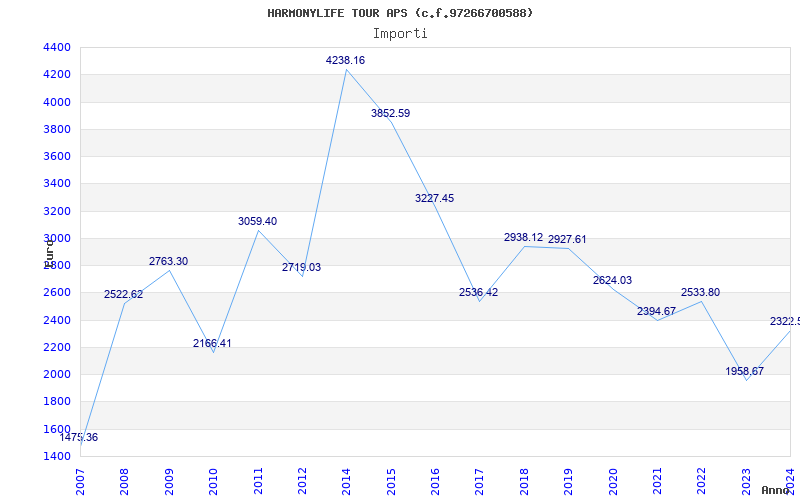This screenshot has width=800, height=500.
Task: Select the 3400 y-axis tick label
Action: (57, 184)
